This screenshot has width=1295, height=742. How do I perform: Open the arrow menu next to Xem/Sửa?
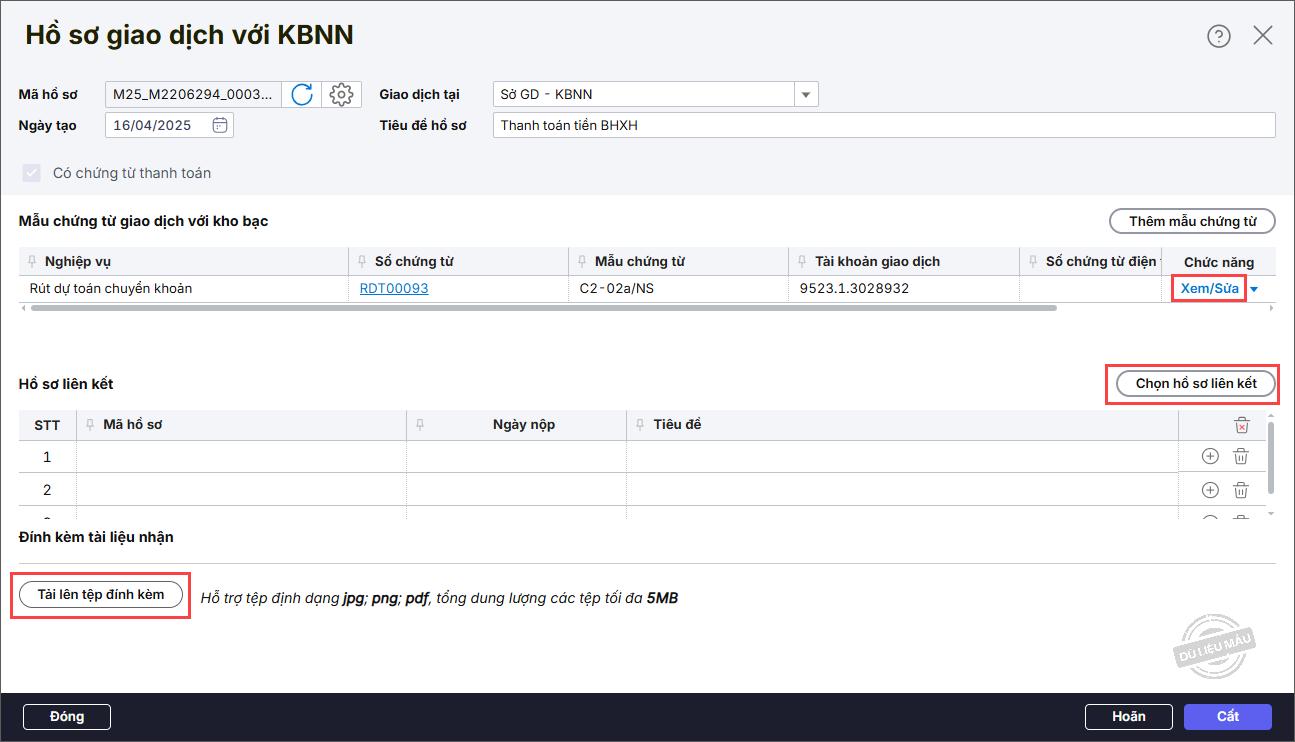coord(1254,290)
